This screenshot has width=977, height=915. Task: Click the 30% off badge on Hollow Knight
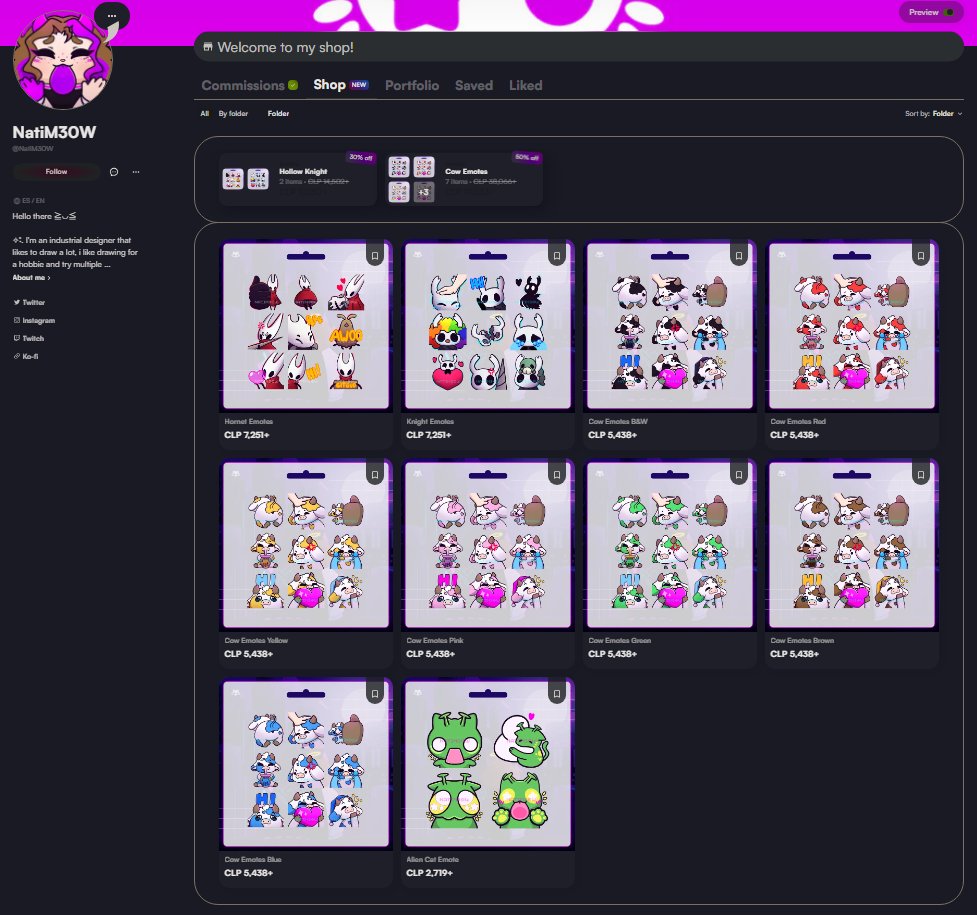[x=361, y=158]
